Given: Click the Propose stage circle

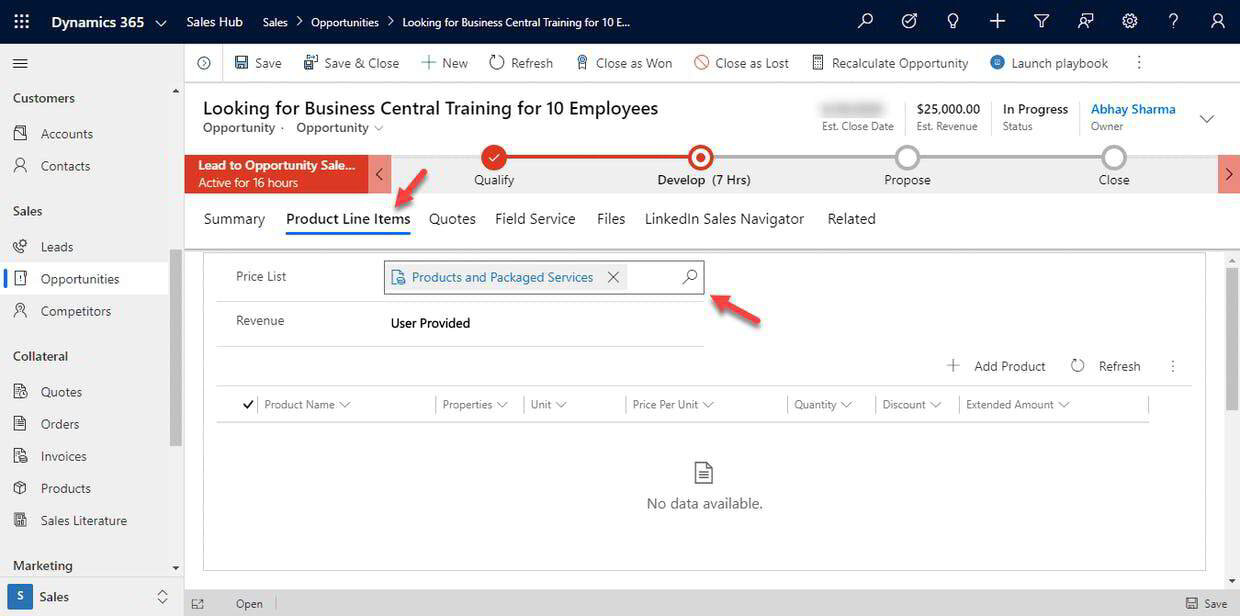Looking at the screenshot, I should point(907,158).
